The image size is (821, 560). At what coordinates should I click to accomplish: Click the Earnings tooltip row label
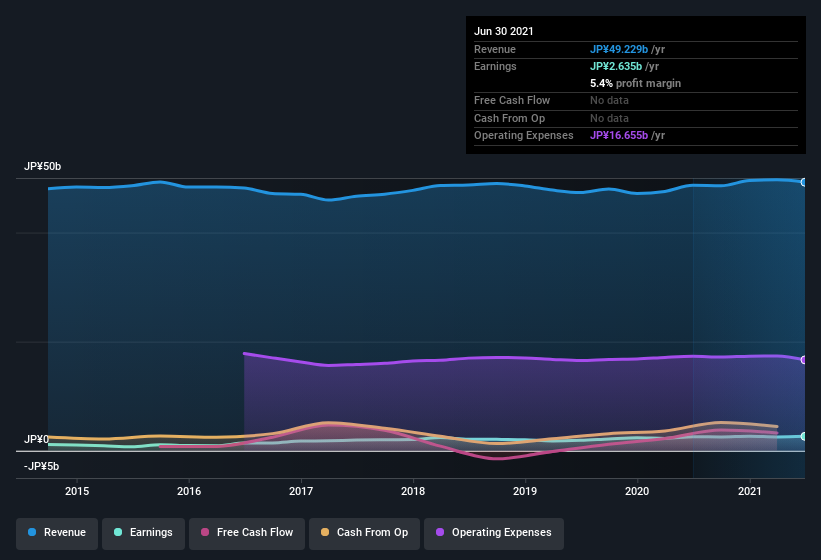coord(495,66)
